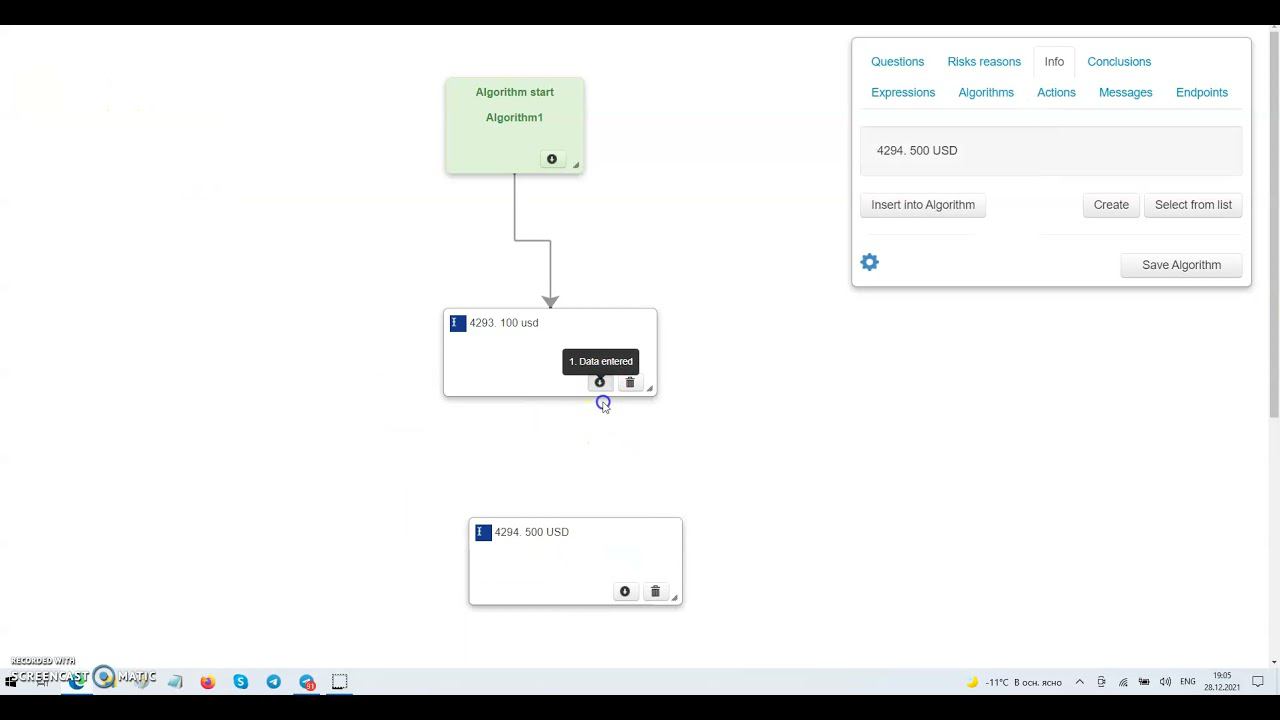The height and width of the screenshot is (720, 1280).
Task: Open the screen capture tool in the taskbar
Action: [x=340, y=682]
